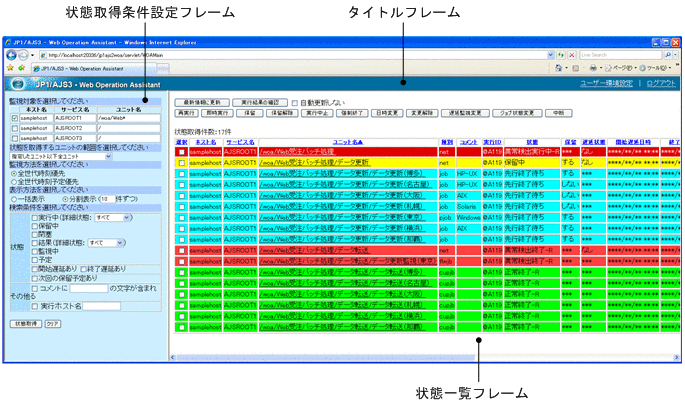Click the JP1/AJS3 globe logo
Screen dimensions: 685x405
pyautogui.click(x=18, y=83)
